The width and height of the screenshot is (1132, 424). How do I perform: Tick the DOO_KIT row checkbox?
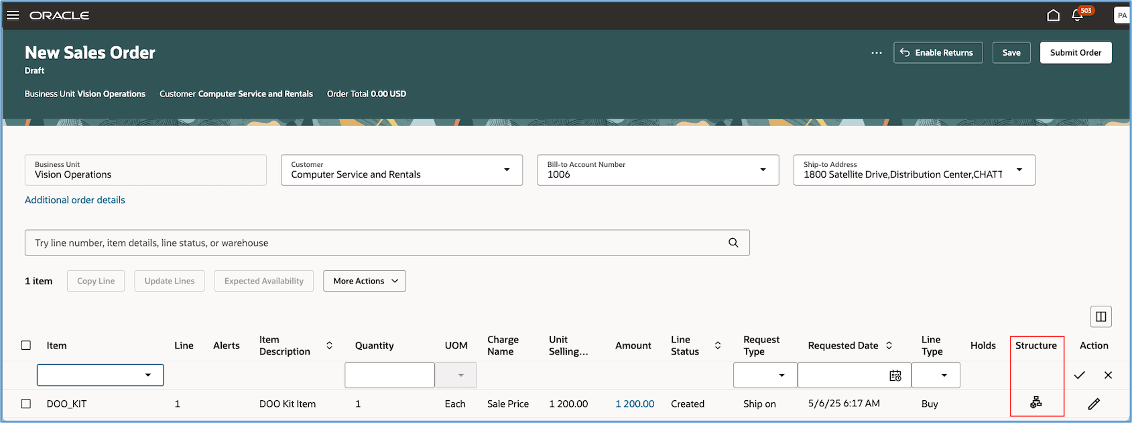click(26, 403)
